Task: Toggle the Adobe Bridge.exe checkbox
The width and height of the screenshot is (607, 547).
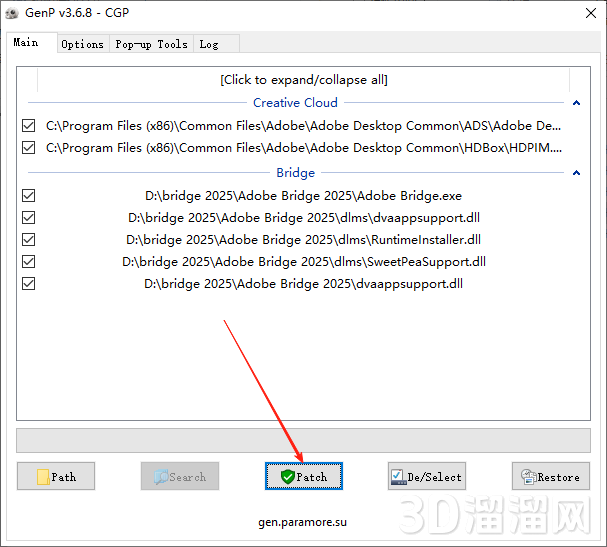Action: click(x=29, y=195)
